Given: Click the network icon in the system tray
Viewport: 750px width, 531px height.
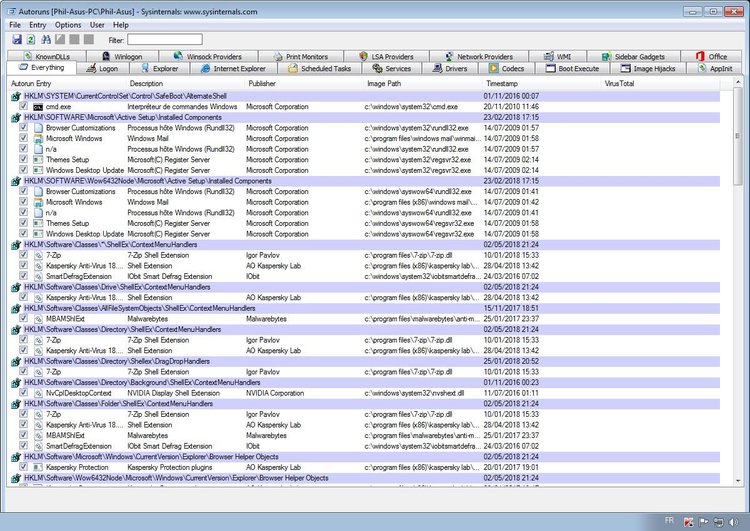Looking at the screenshot, I should [718, 522].
